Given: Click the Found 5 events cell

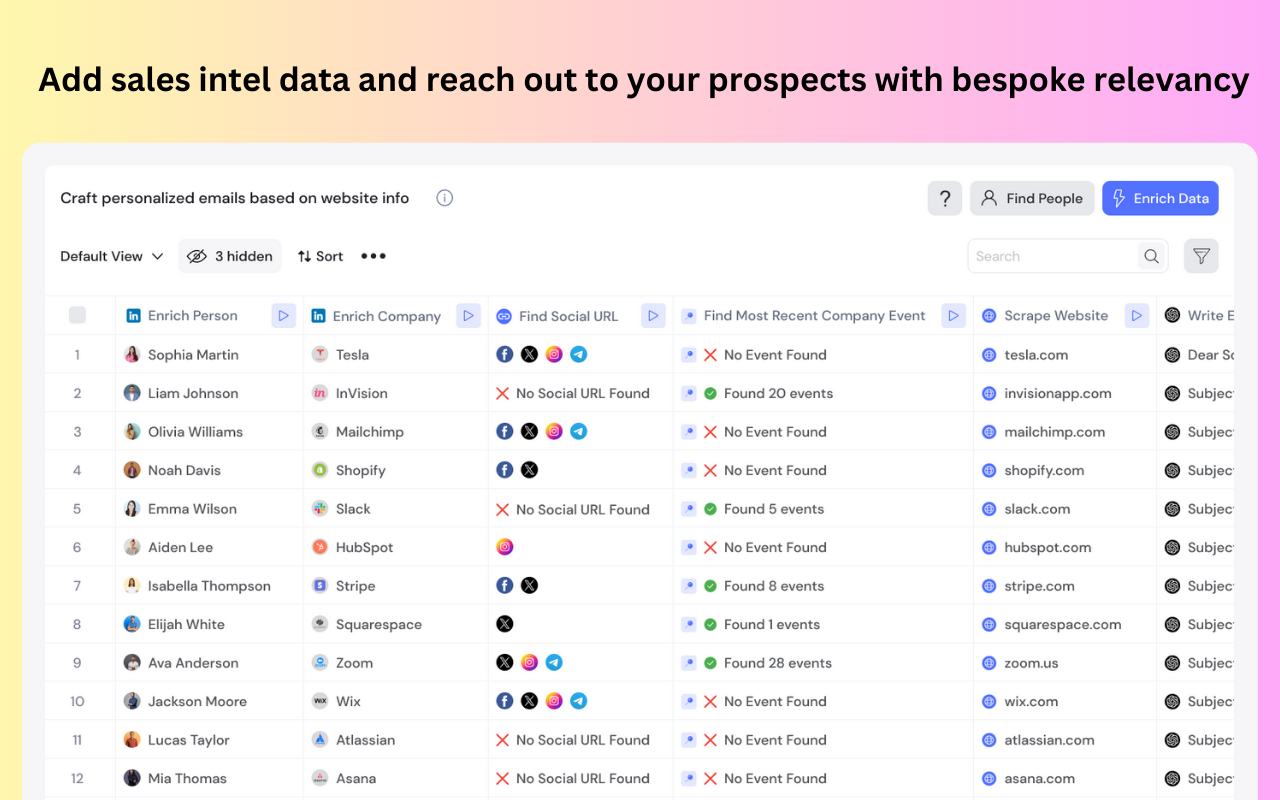Looking at the screenshot, I should [823, 508].
